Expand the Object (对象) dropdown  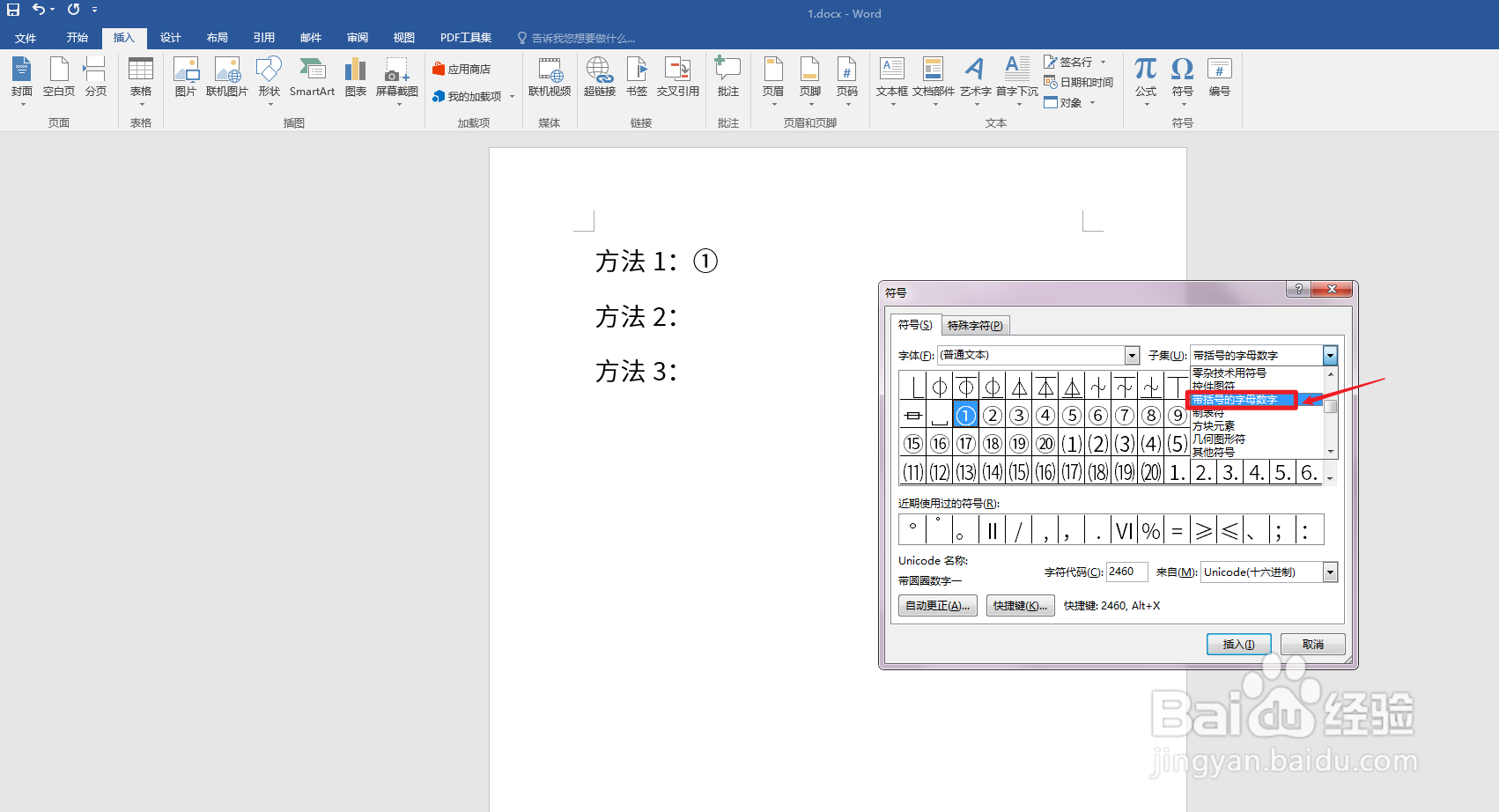coord(1092,103)
